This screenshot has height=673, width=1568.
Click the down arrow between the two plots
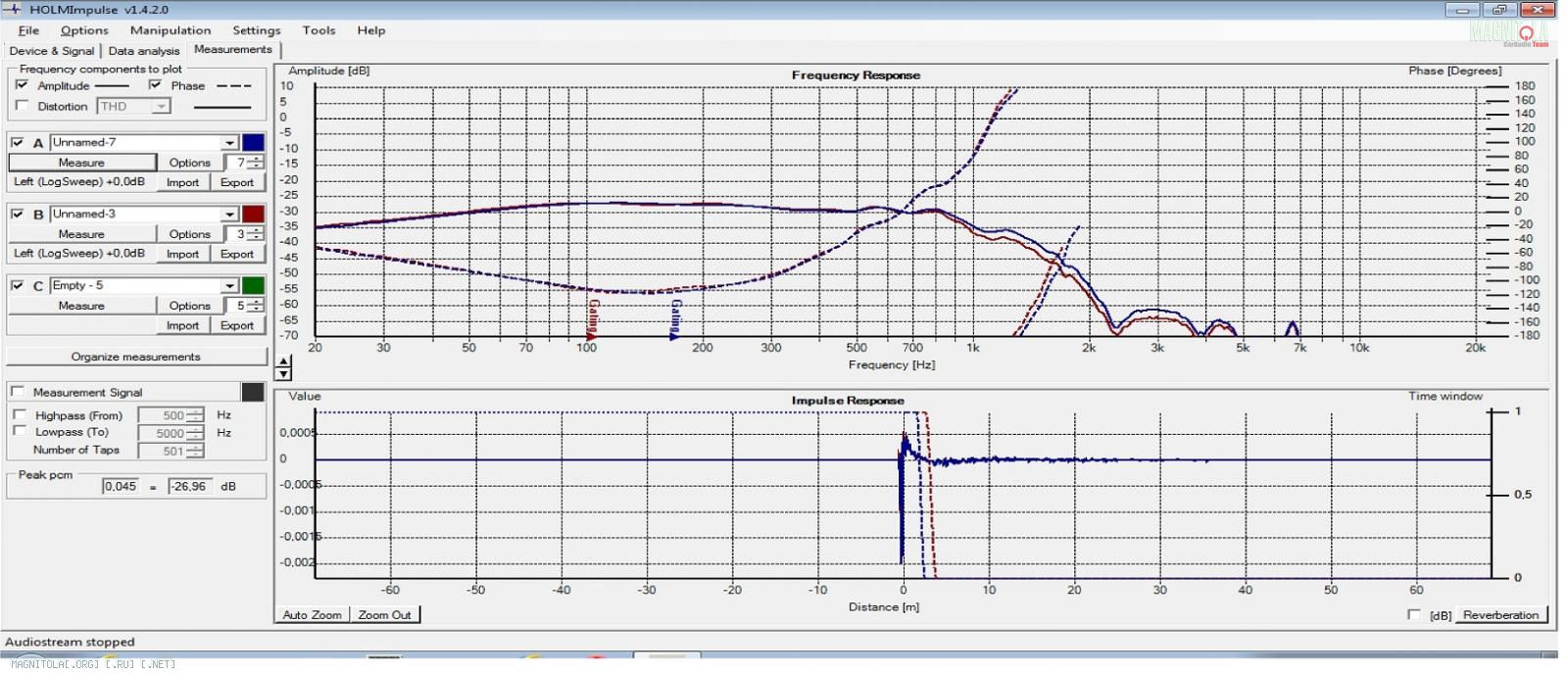tap(283, 373)
